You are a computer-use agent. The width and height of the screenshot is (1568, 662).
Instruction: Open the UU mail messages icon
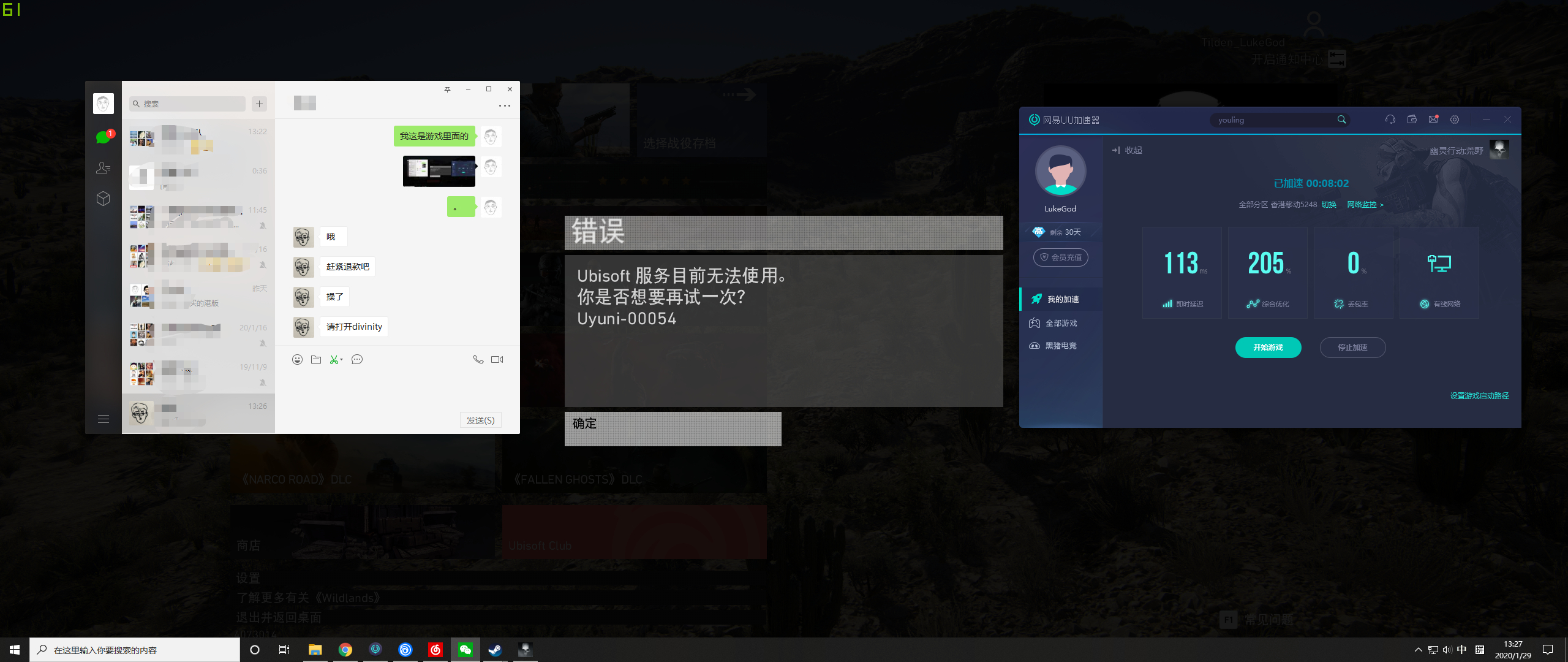[x=1433, y=120]
